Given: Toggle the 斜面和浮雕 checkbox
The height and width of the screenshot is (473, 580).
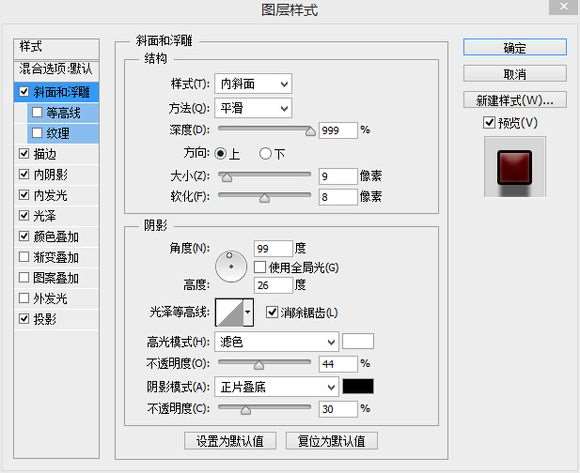Looking at the screenshot, I should click(x=24, y=92).
